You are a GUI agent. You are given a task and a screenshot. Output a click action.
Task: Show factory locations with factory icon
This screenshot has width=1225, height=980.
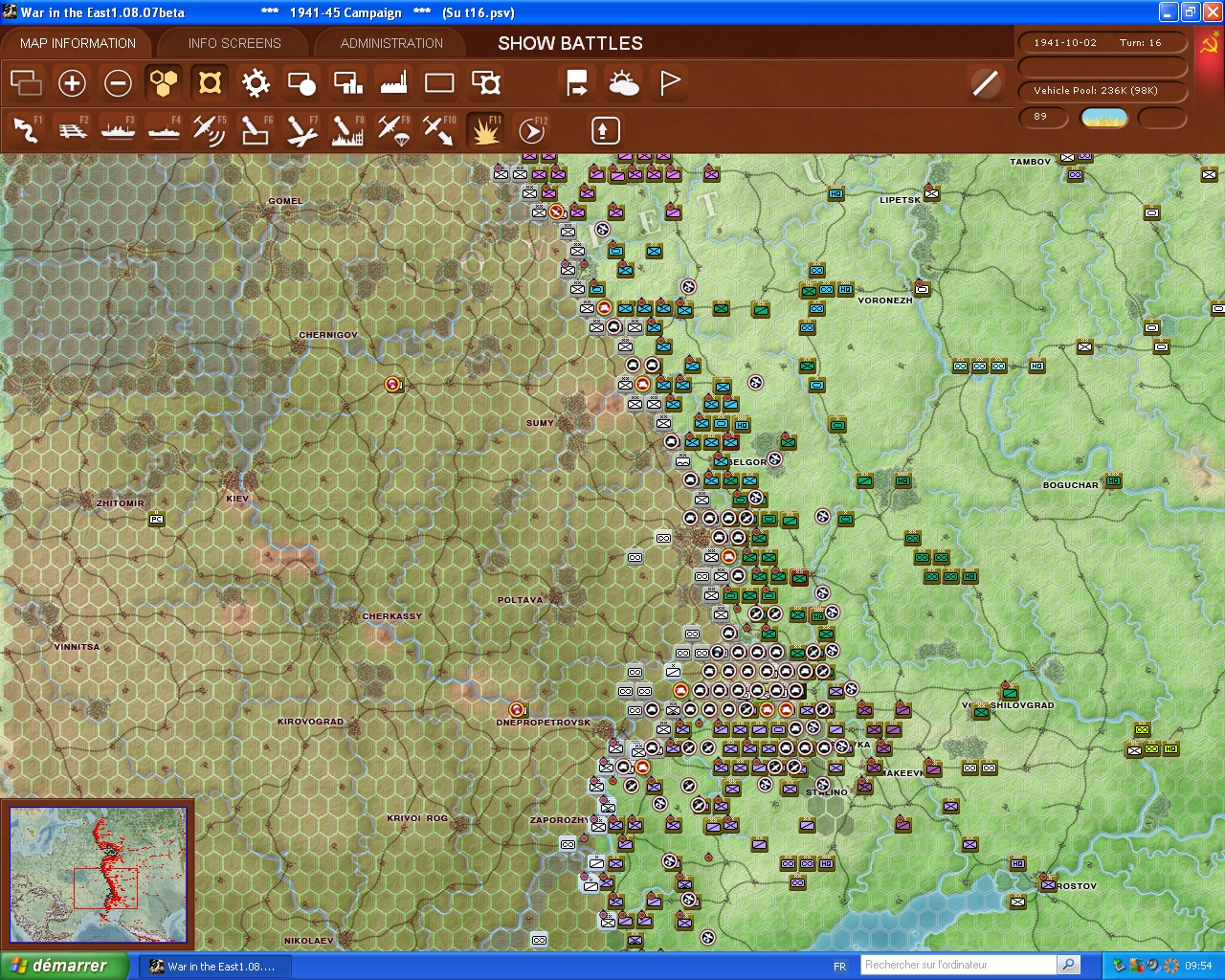[393, 83]
